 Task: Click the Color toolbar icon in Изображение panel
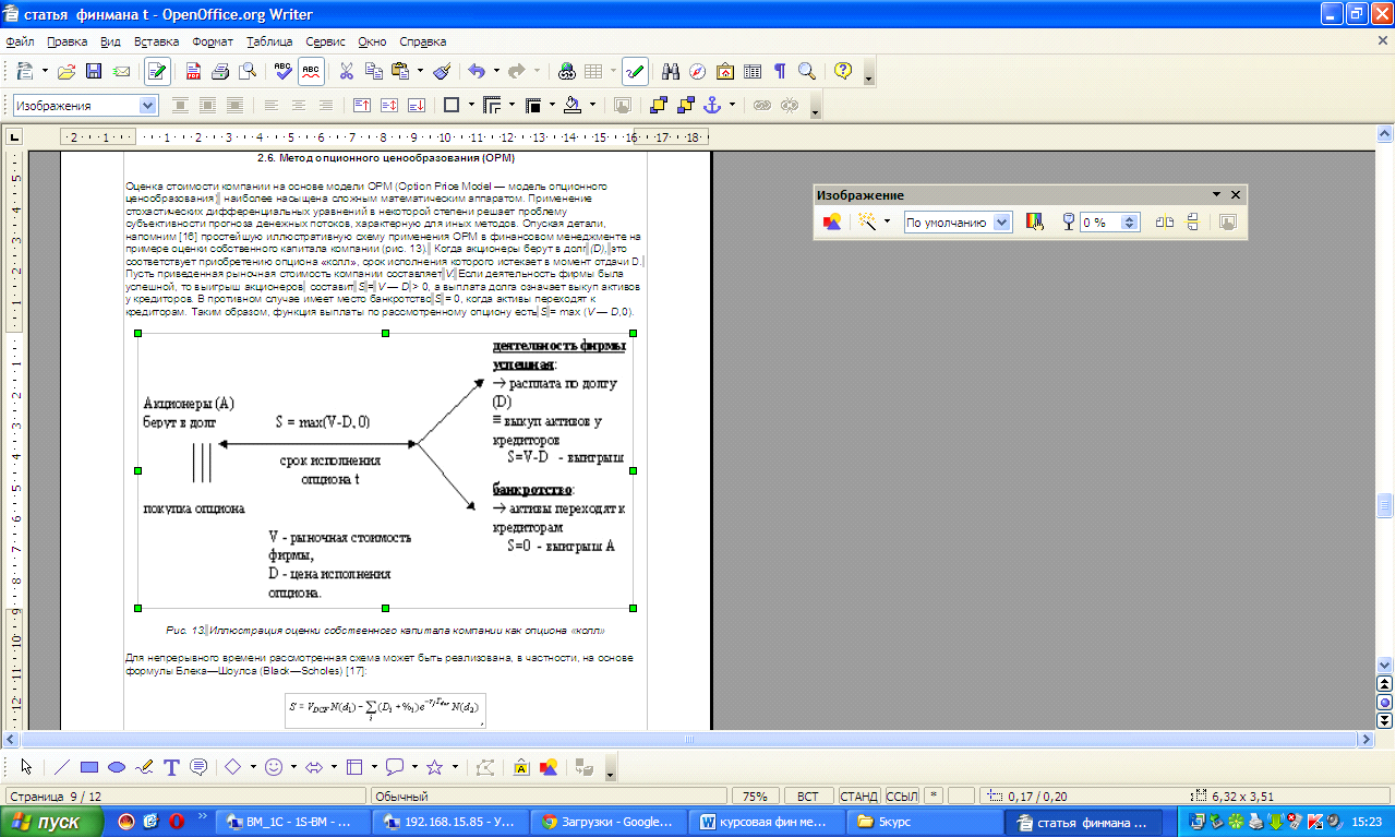click(x=1035, y=222)
